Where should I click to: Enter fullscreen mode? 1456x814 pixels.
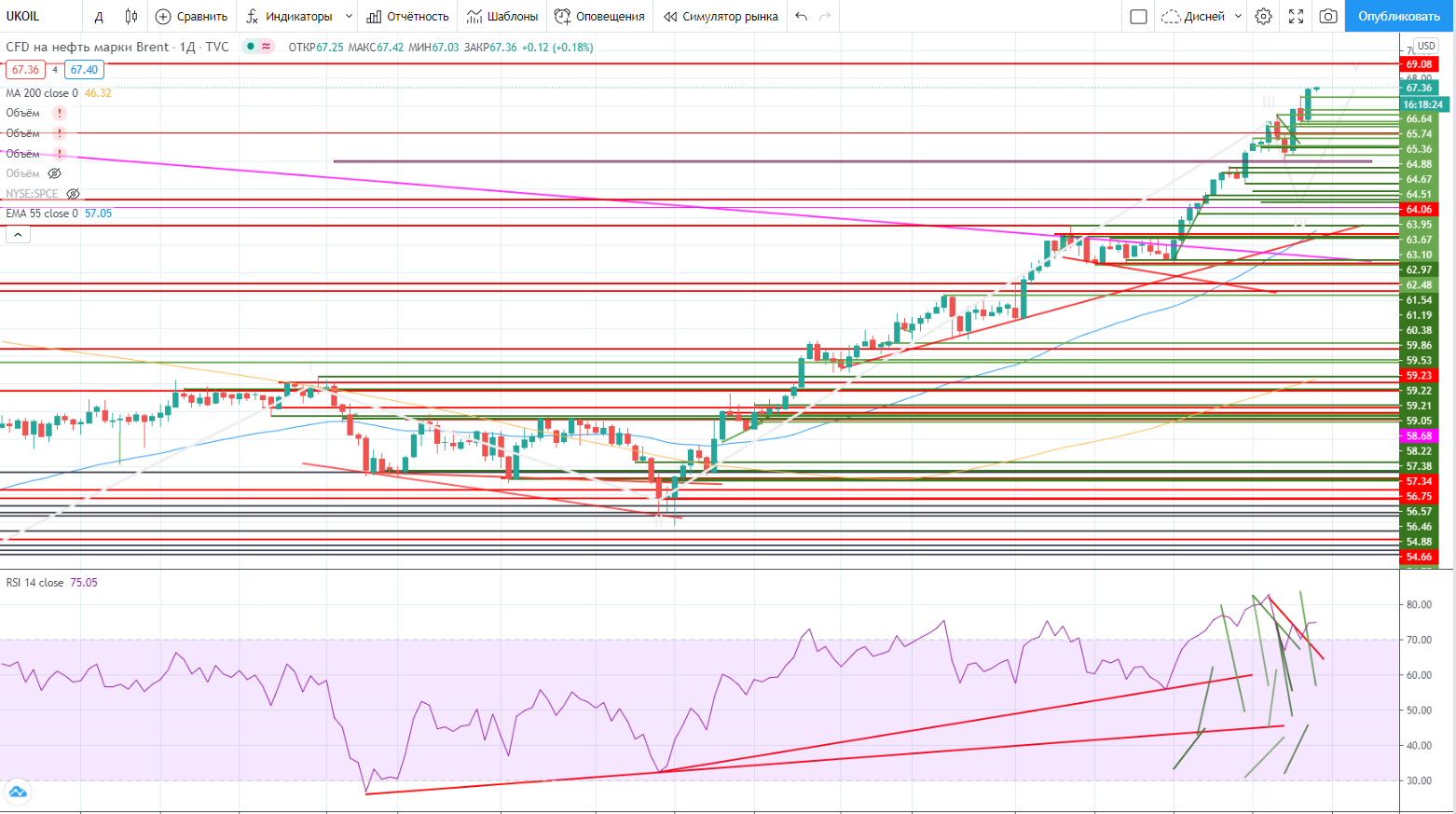(x=1296, y=16)
